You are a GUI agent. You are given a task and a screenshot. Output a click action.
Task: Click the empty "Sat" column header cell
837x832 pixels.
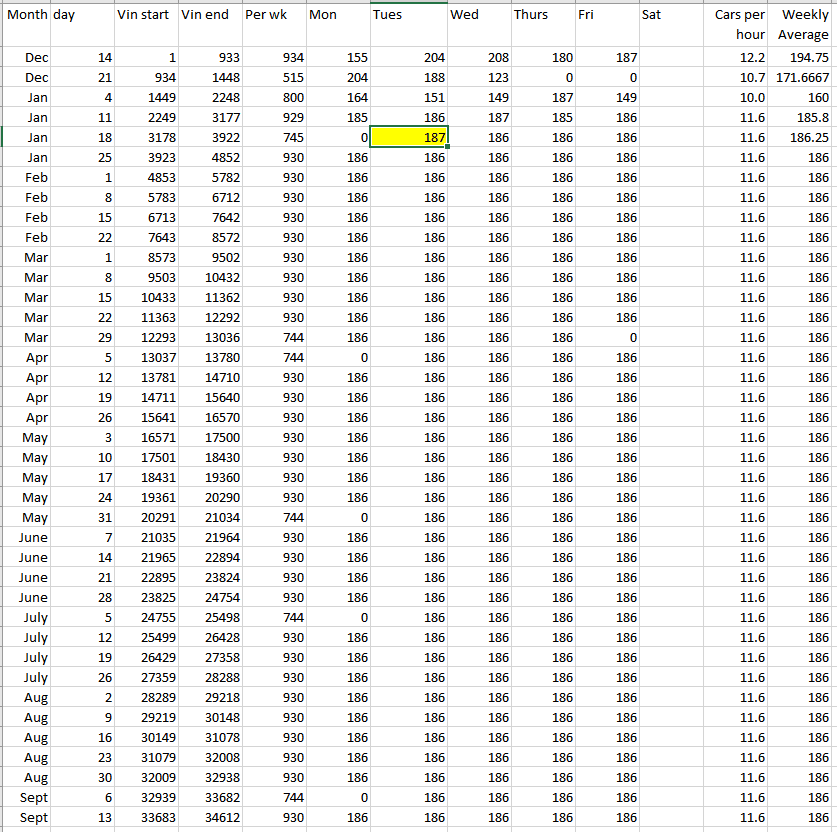click(670, 15)
